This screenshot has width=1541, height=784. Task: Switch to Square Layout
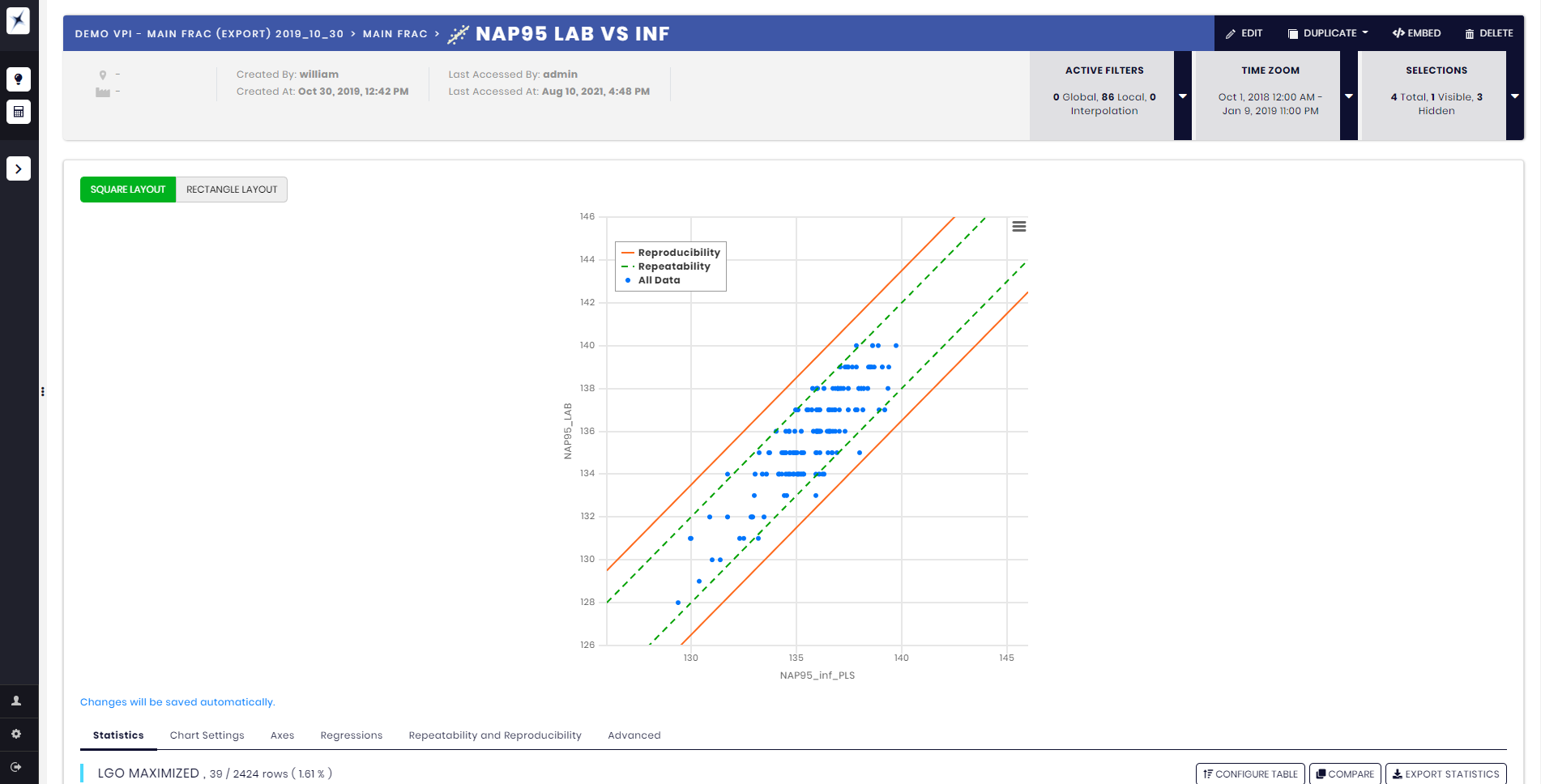(x=128, y=190)
